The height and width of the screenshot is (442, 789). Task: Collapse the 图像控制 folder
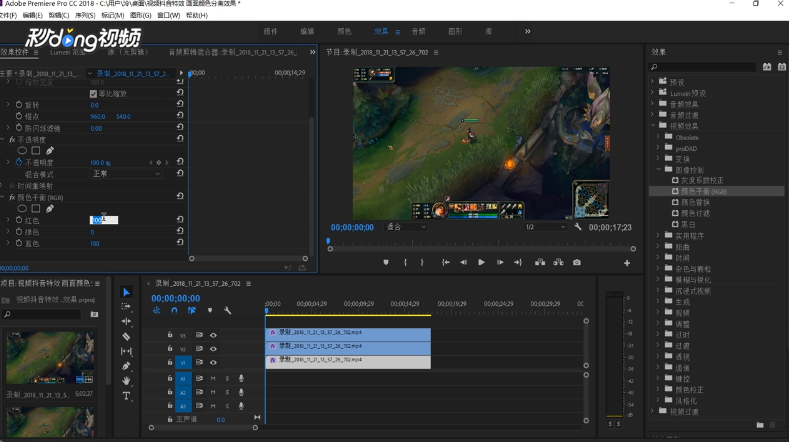(x=658, y=169)
